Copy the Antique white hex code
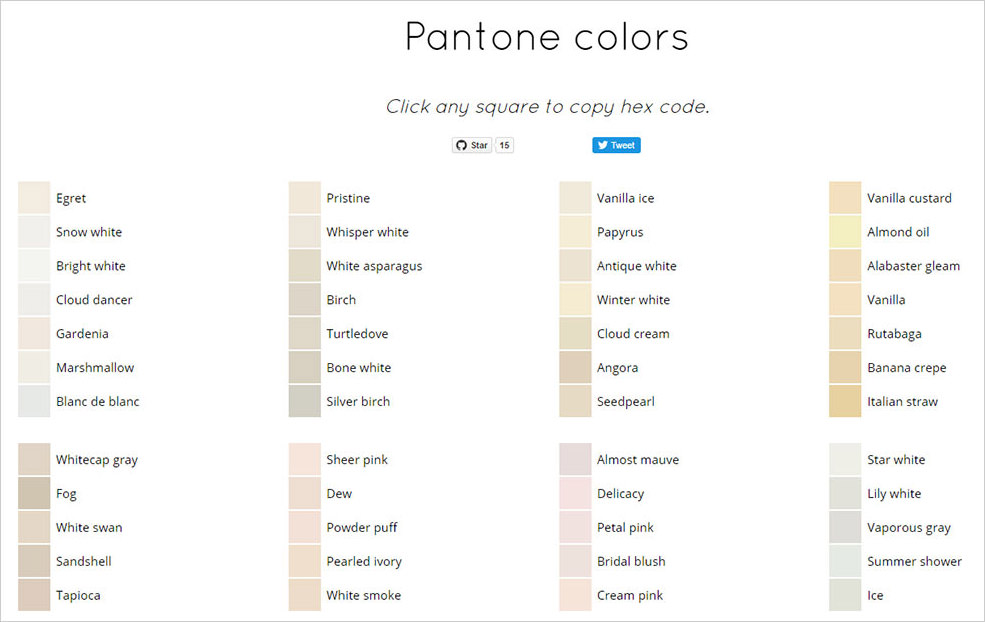 click(x=574, y=265)
